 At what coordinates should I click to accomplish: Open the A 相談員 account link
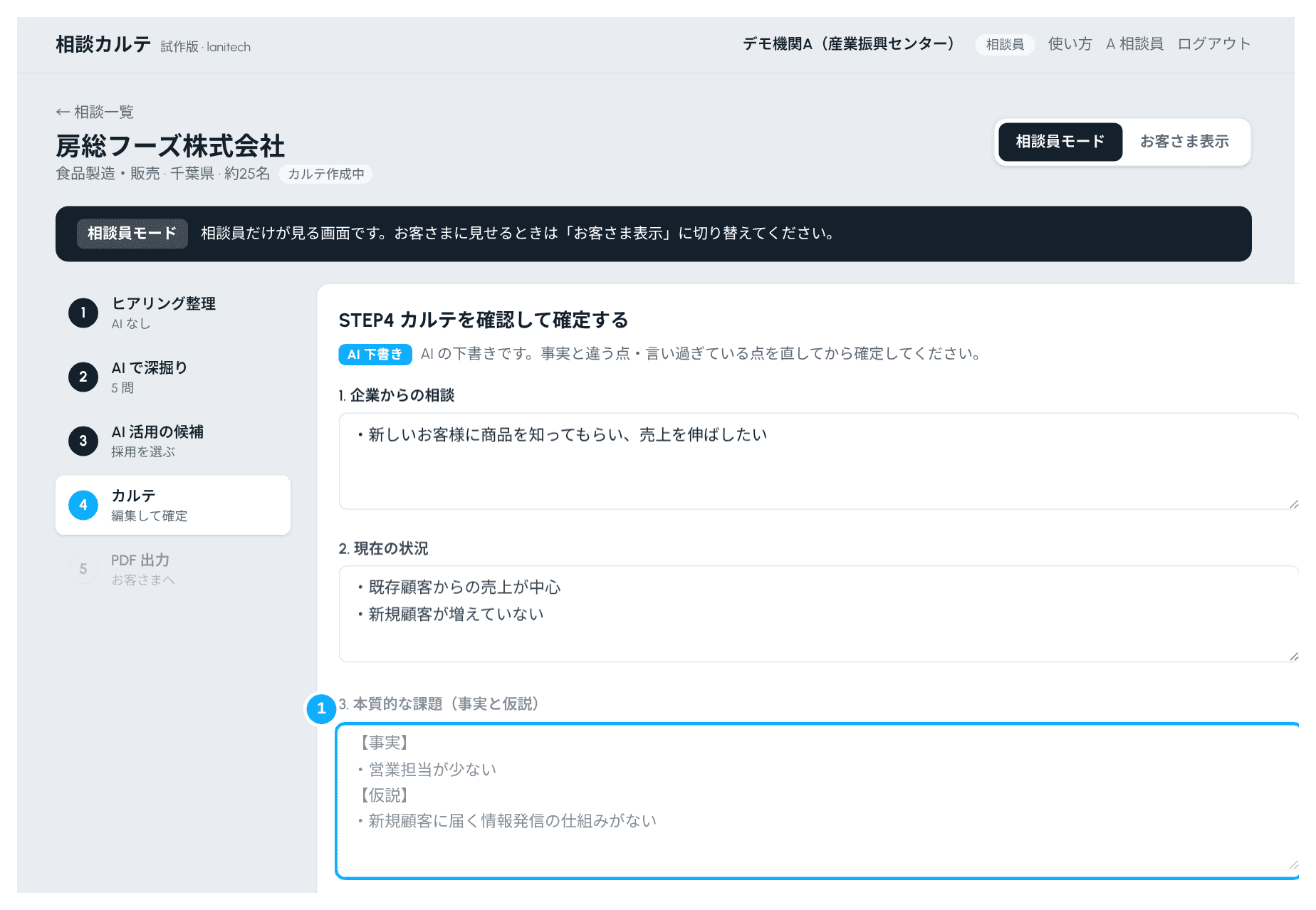point(1134,44)
